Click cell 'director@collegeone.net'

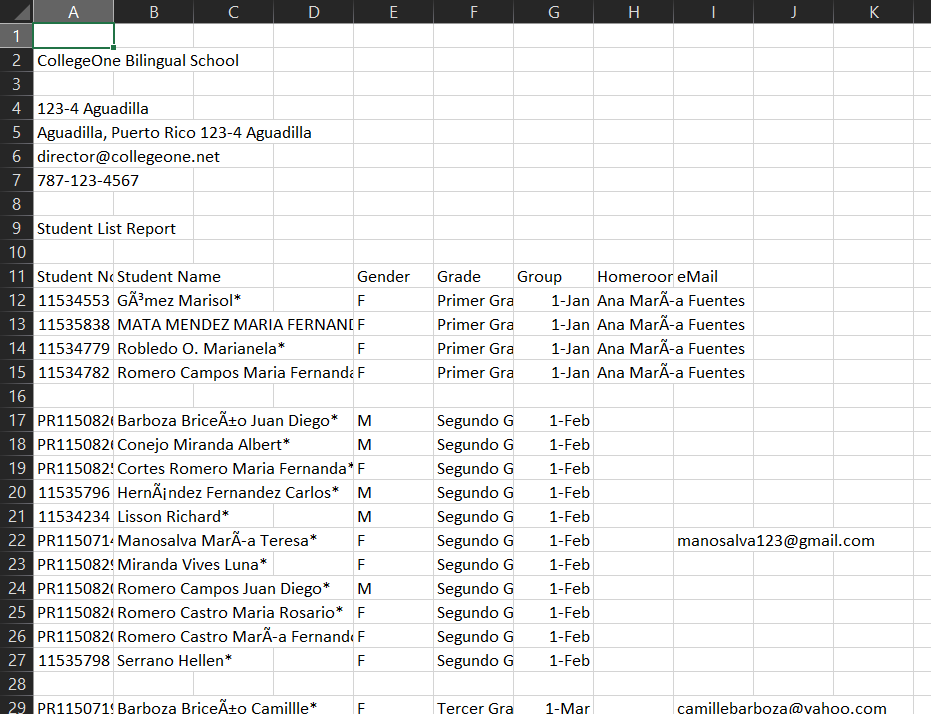click(x=128, y=157)
